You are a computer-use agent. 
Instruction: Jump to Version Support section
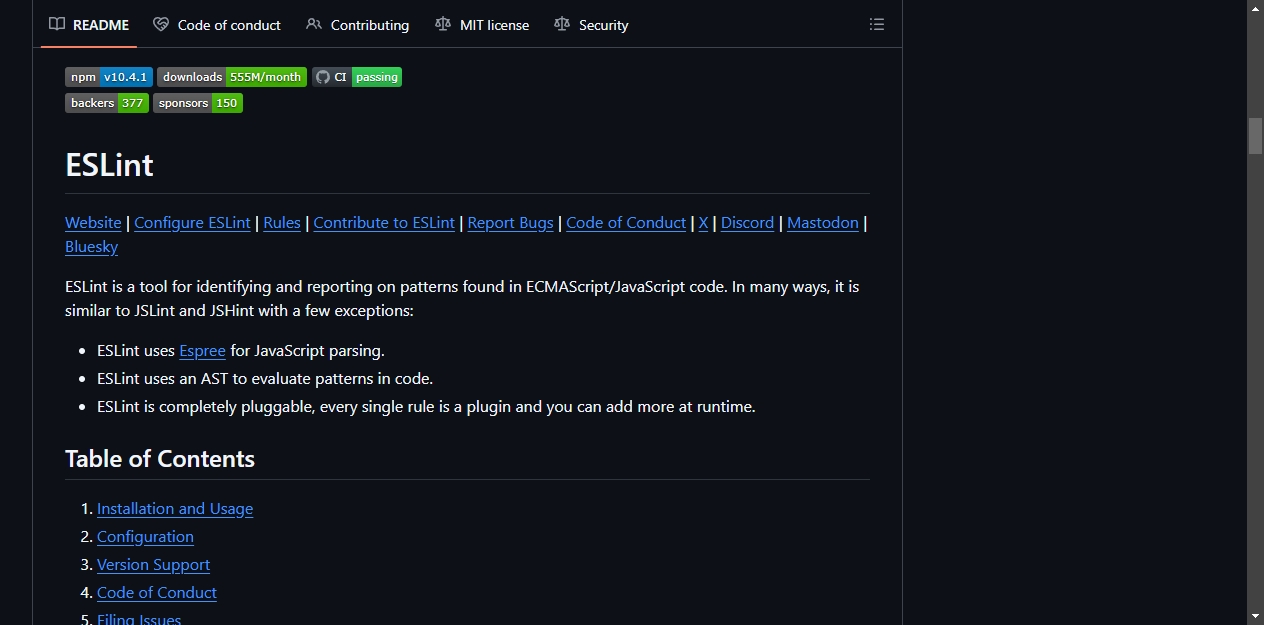[x=153, y=565]
